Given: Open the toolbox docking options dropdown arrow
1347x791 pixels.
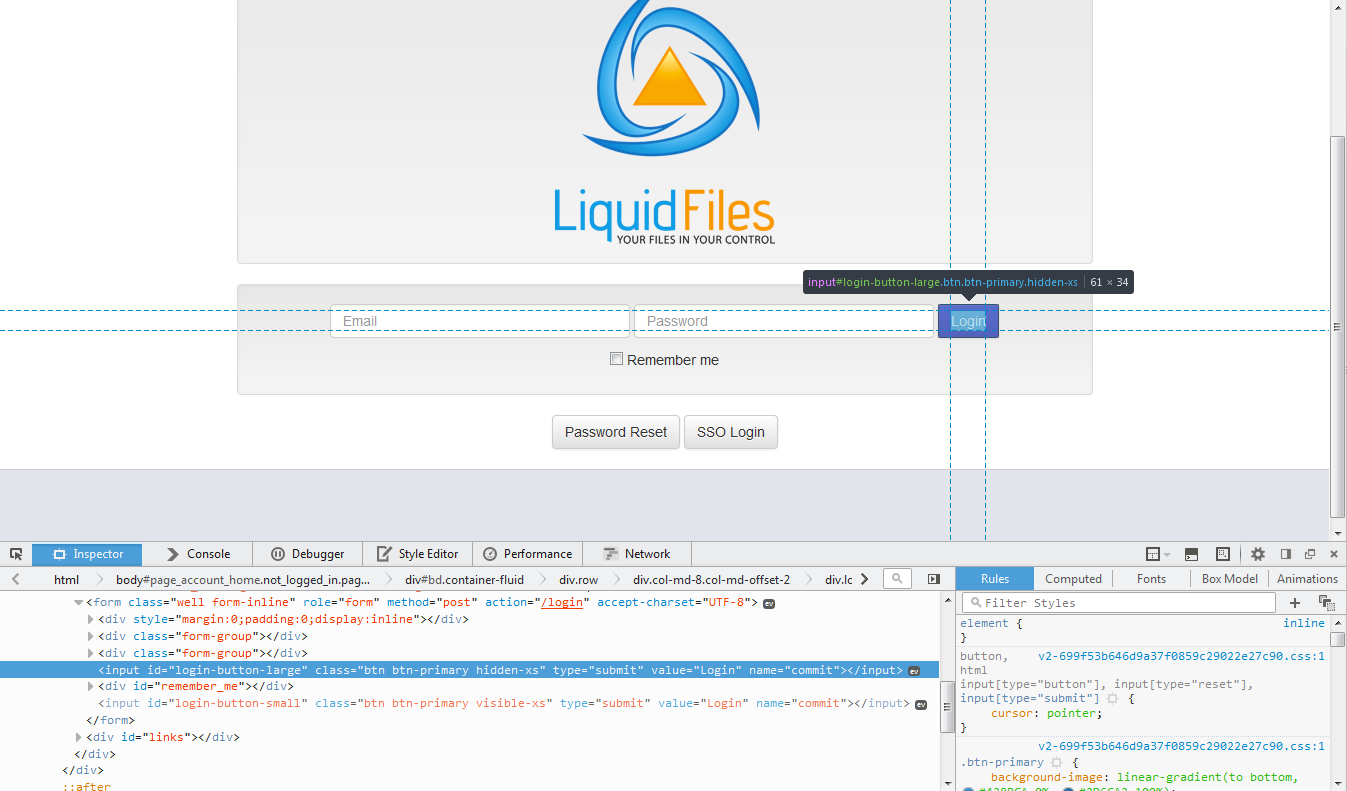Looking at the screenshot, I should click(x=1166, y=553).
